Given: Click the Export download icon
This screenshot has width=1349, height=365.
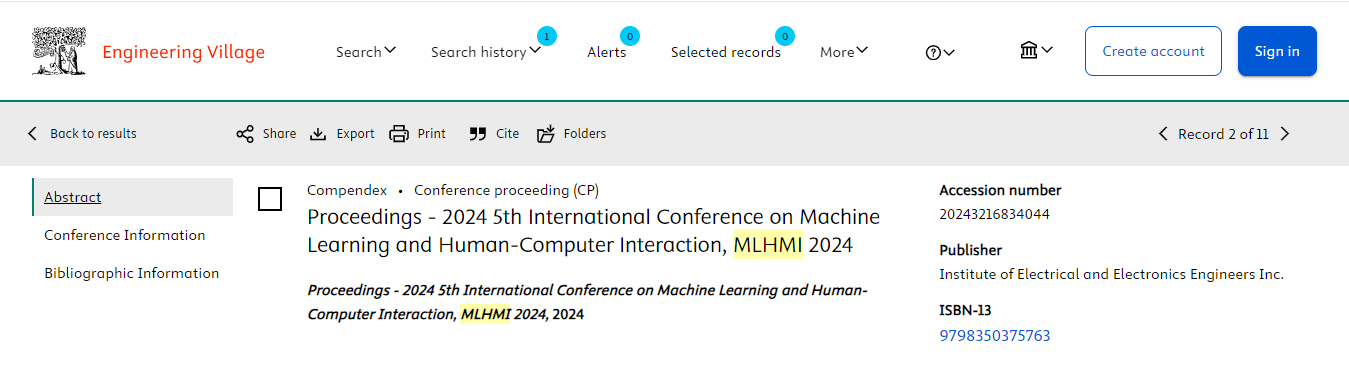Looking at the screenshot, I should (318, 134).
